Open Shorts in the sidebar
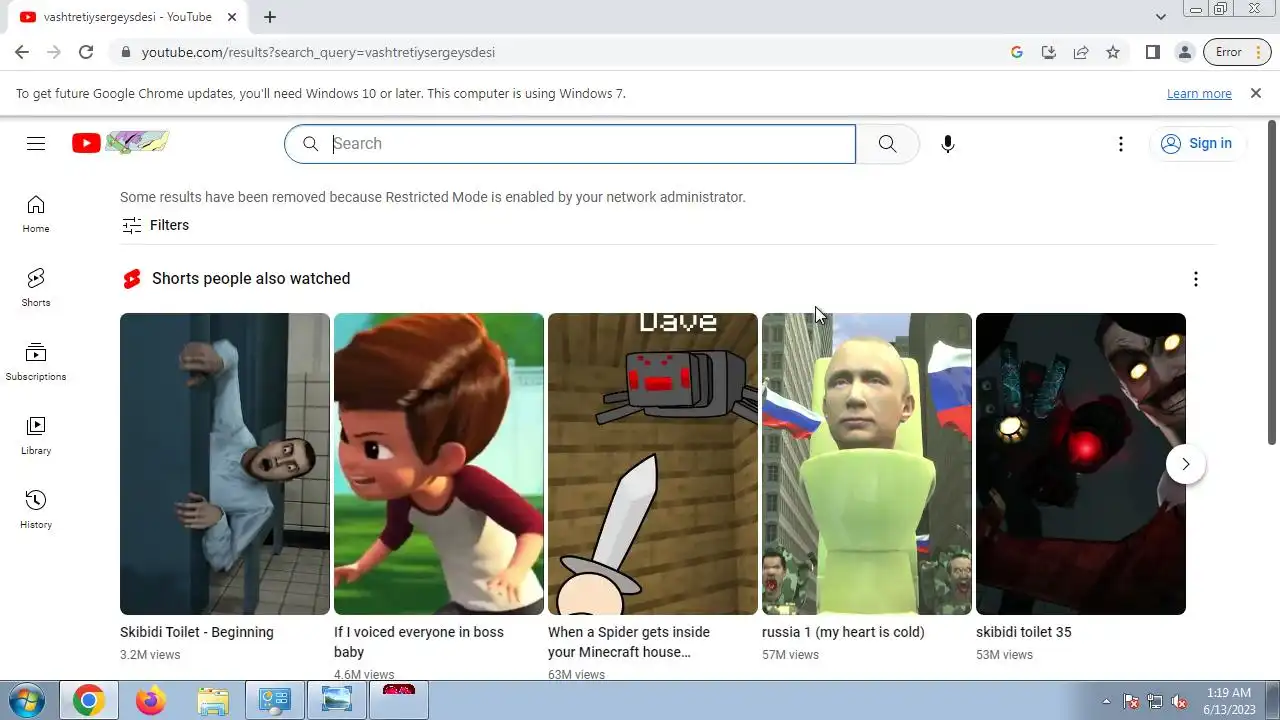This screenshot has height=720, width=1280. click(x=36, y=288)
